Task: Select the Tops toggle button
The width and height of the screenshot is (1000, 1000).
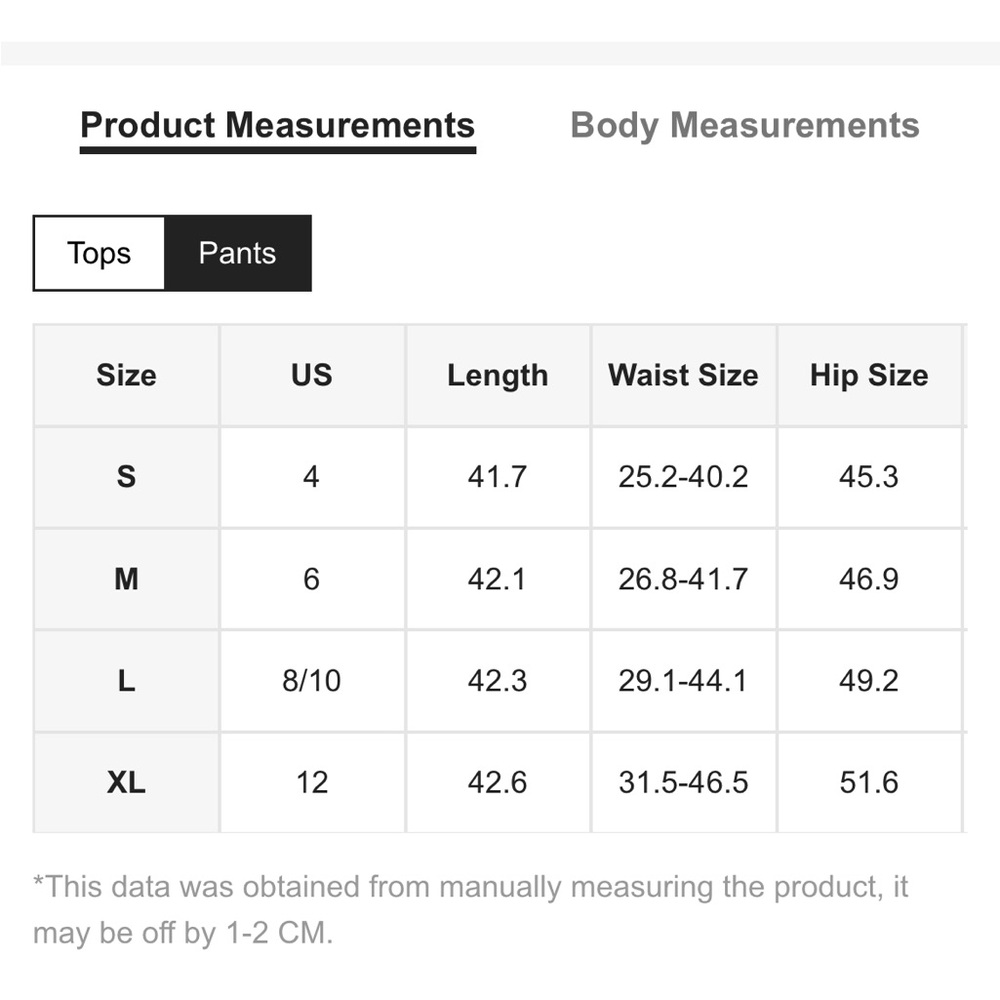Action: 99,253
